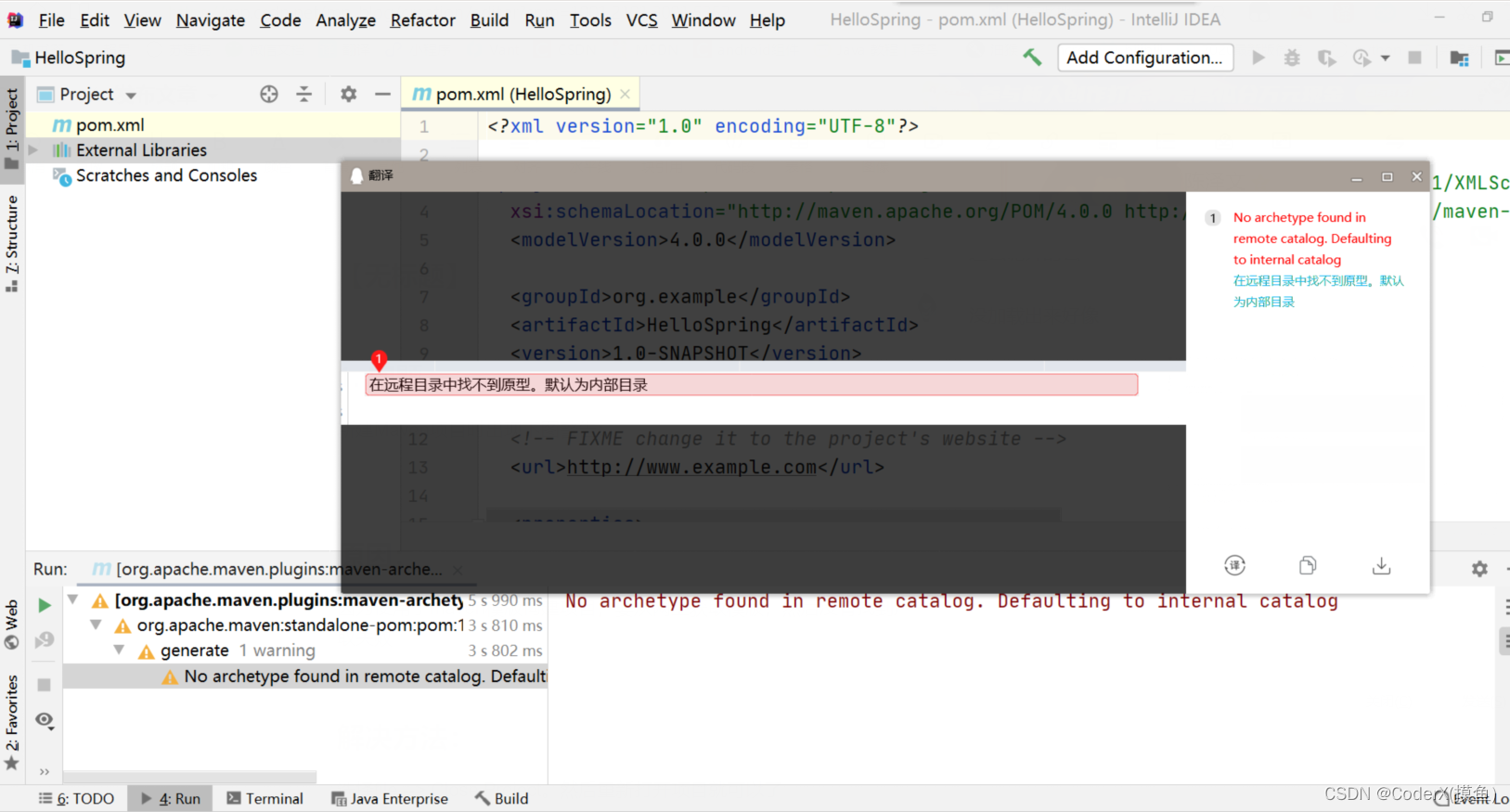Expand External Libraries tree node
Image resolution: width=1510 pixels, height=812 pixels.
[x=33, y=149]
